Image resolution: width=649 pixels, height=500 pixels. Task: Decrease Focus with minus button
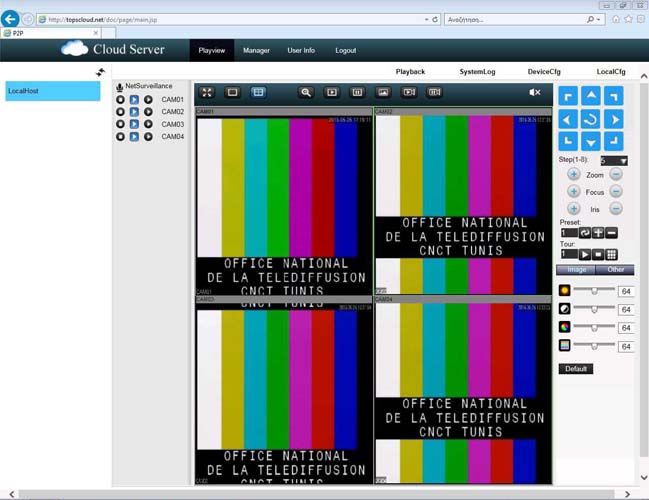616,192
